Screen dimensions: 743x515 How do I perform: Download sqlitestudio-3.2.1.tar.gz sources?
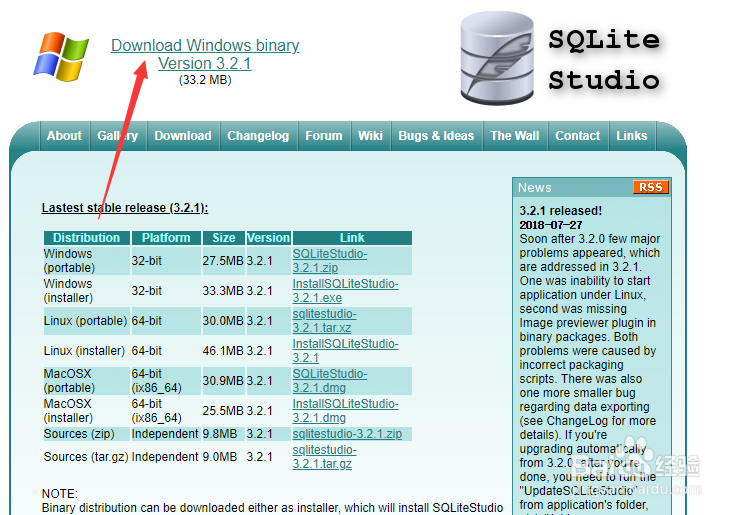pos(325,457)
